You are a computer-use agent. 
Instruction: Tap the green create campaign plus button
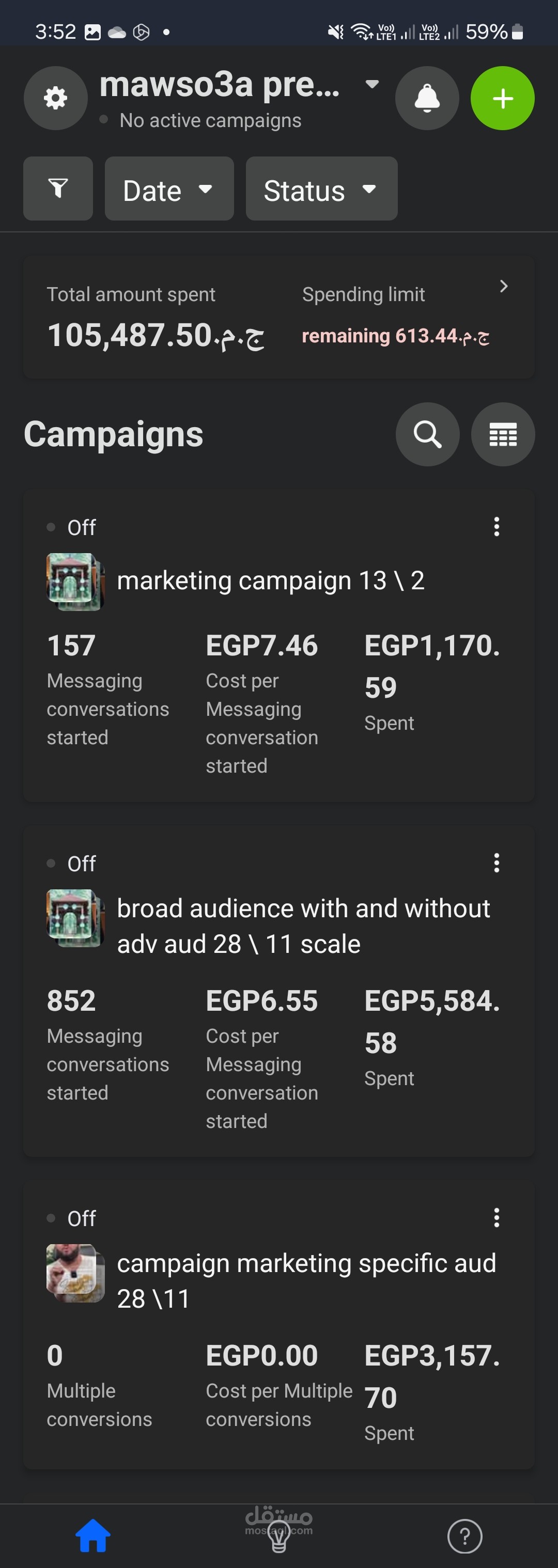point(503,98)
